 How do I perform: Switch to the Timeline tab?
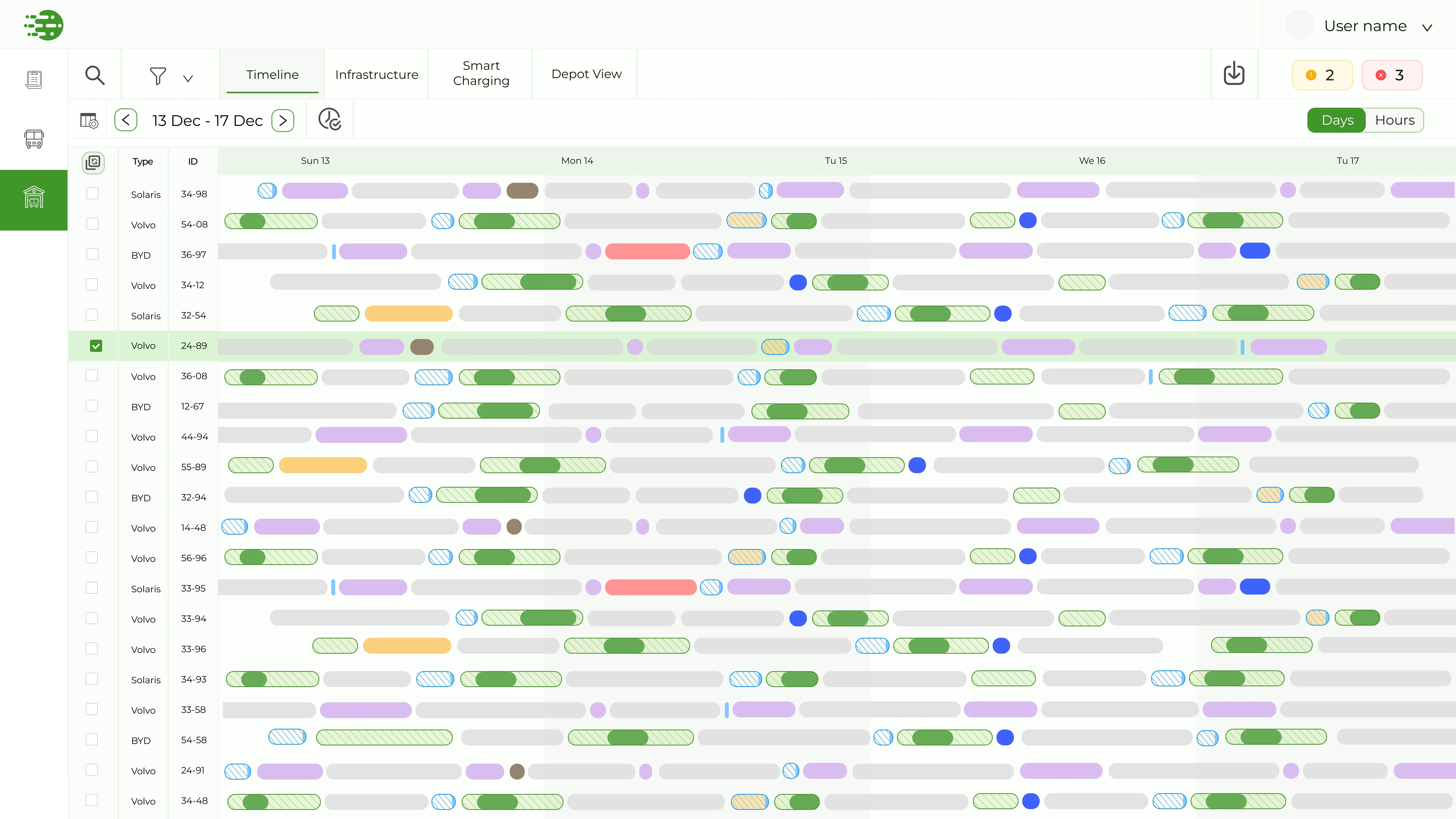(272, 75)
